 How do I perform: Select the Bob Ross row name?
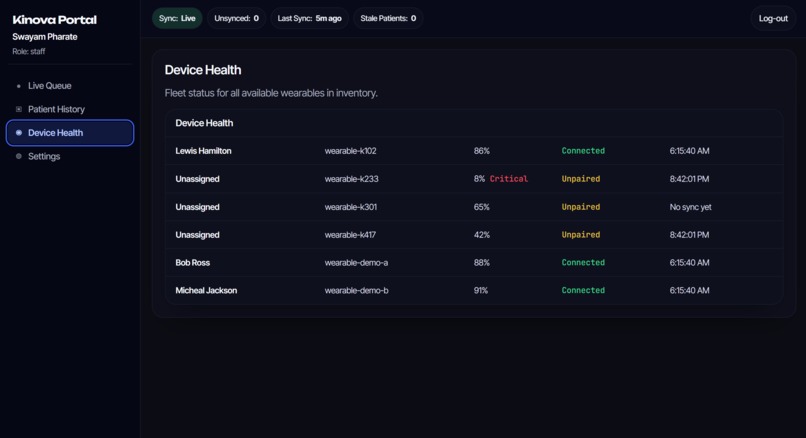(x=192, y=262)
